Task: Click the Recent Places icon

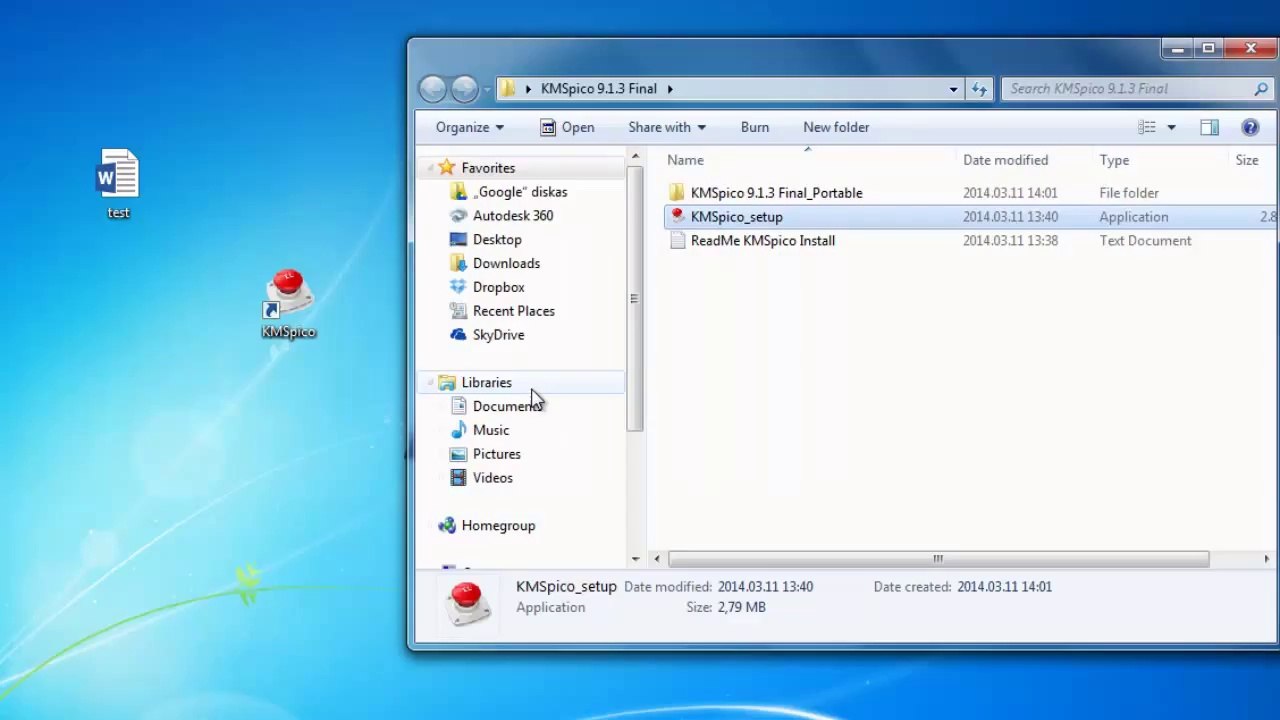Action: pos(458,311)
